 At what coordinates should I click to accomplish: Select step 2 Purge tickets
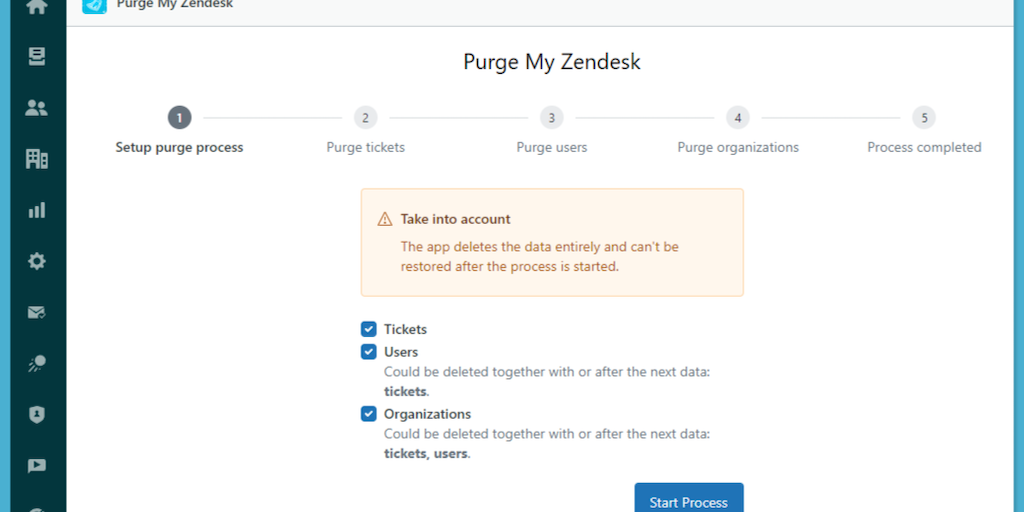[365, 118]
